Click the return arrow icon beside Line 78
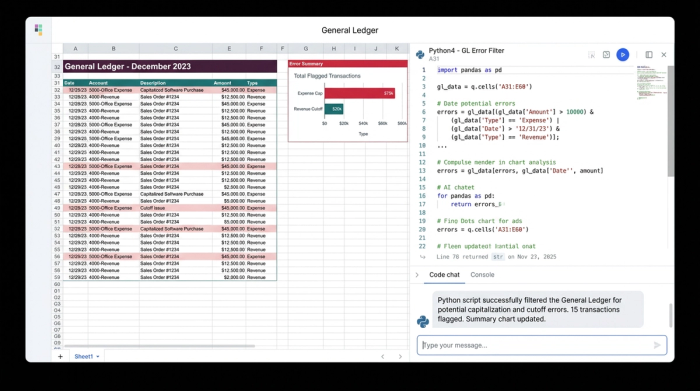The height and width of the screenshot is (391, 700). 422,257
